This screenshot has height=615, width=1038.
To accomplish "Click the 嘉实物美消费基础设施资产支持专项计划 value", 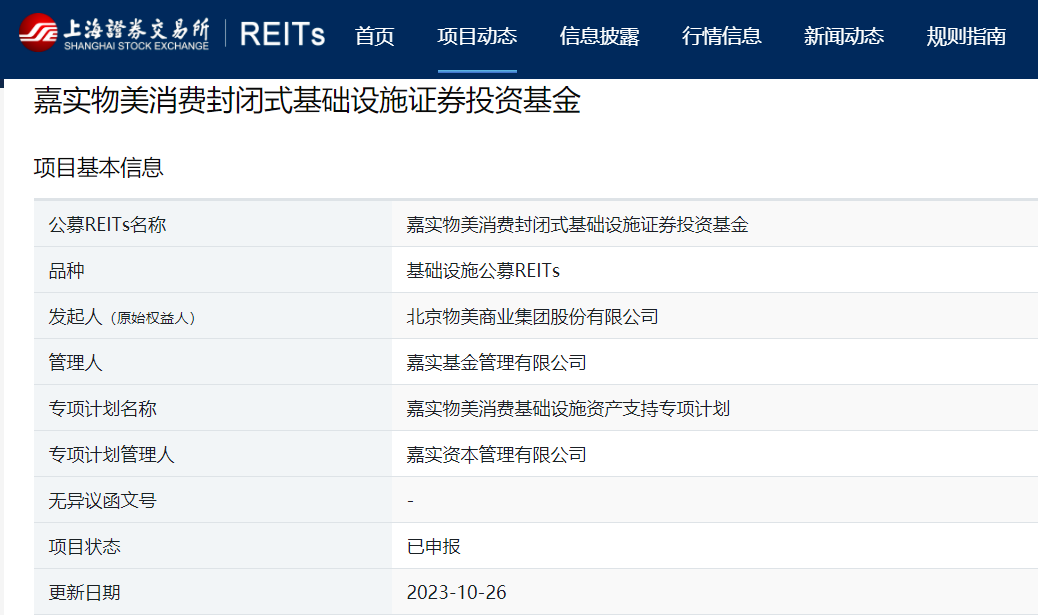I will point(568,409).
